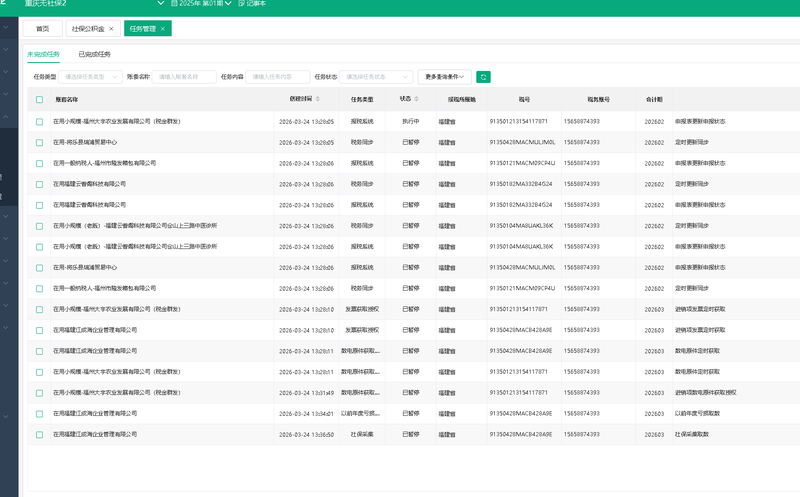Open the 记事本 notepad icon in header

click(x=241, y=3)
